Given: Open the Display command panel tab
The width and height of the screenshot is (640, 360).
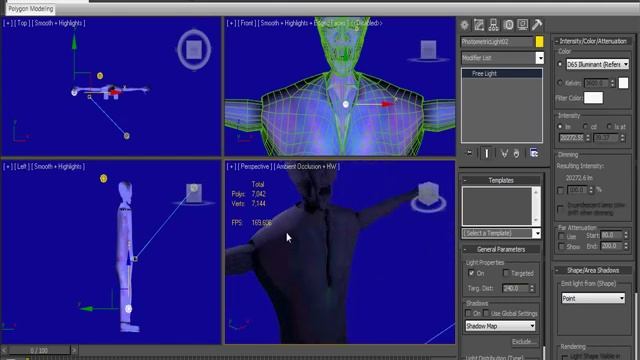Looking at the screenshot, I should tap(522, 25).
